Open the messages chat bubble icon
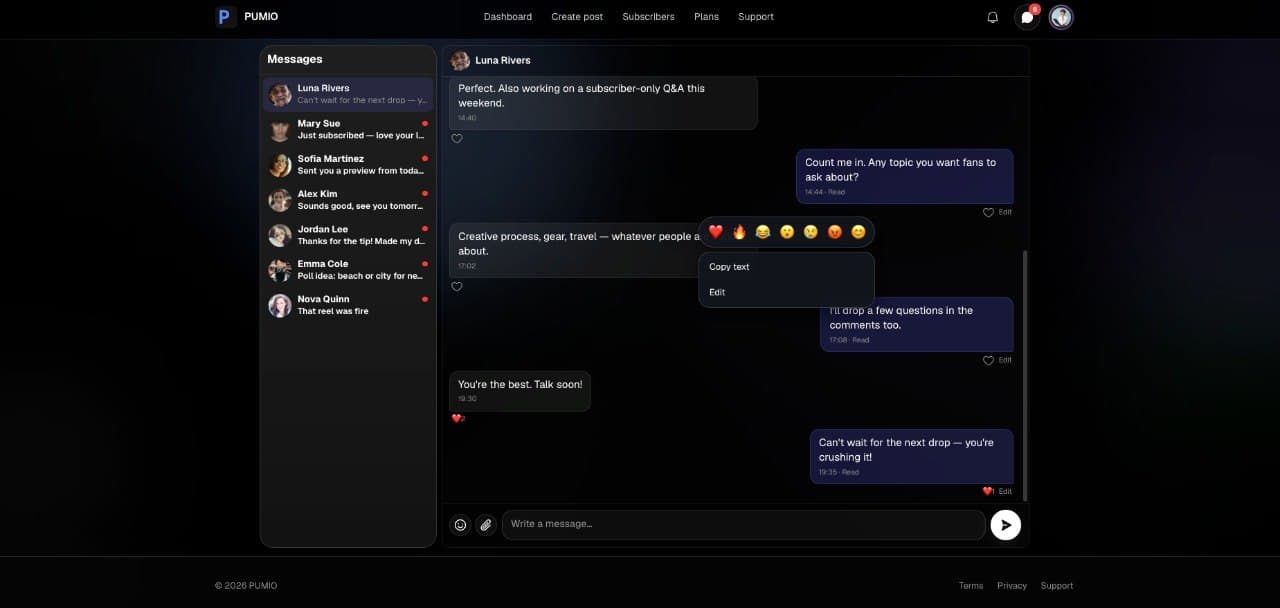This screenshot has width=1280, height=608. pyautogui.click(x=1027, y=17)
